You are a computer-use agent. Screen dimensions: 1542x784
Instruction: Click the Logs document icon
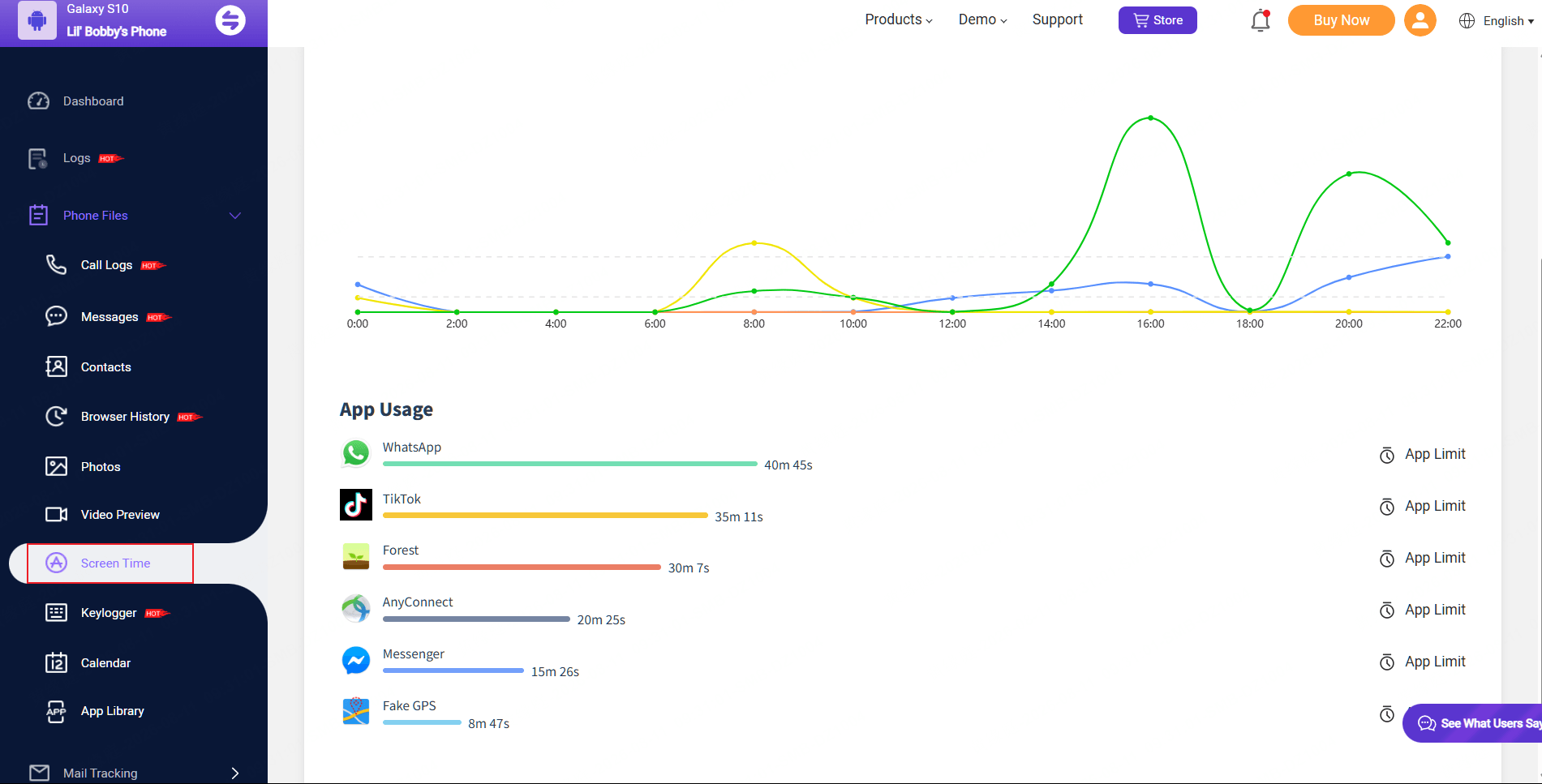click(x=38, y=159)
